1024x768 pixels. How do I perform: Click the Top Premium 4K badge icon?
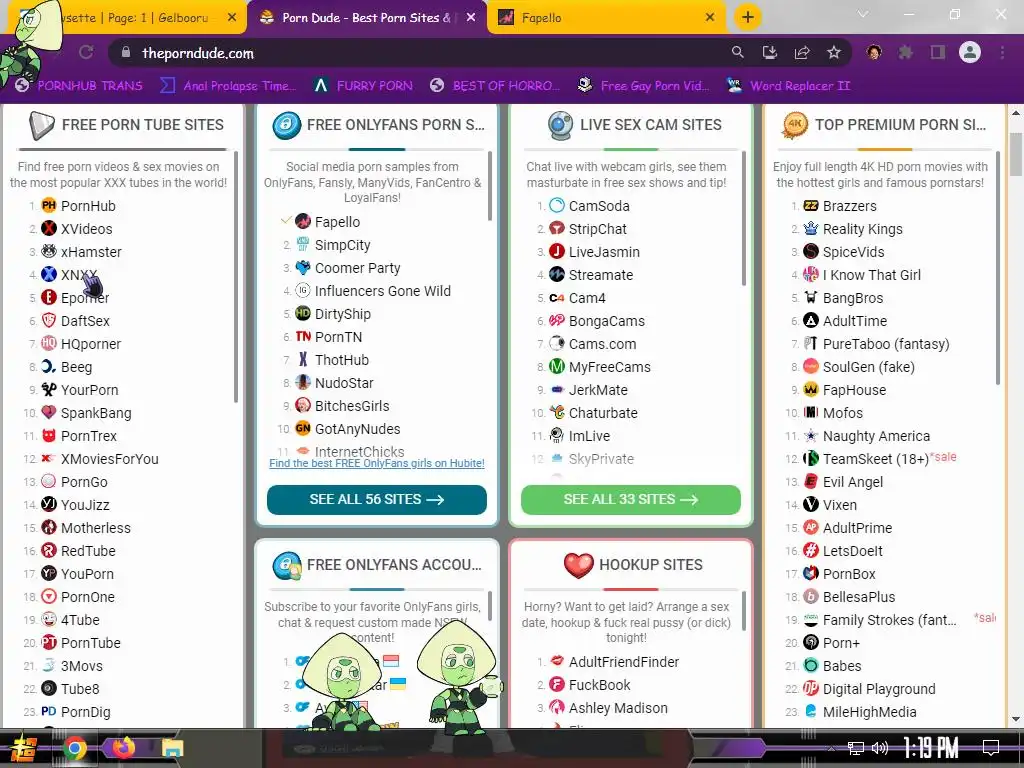click(795, 125)
